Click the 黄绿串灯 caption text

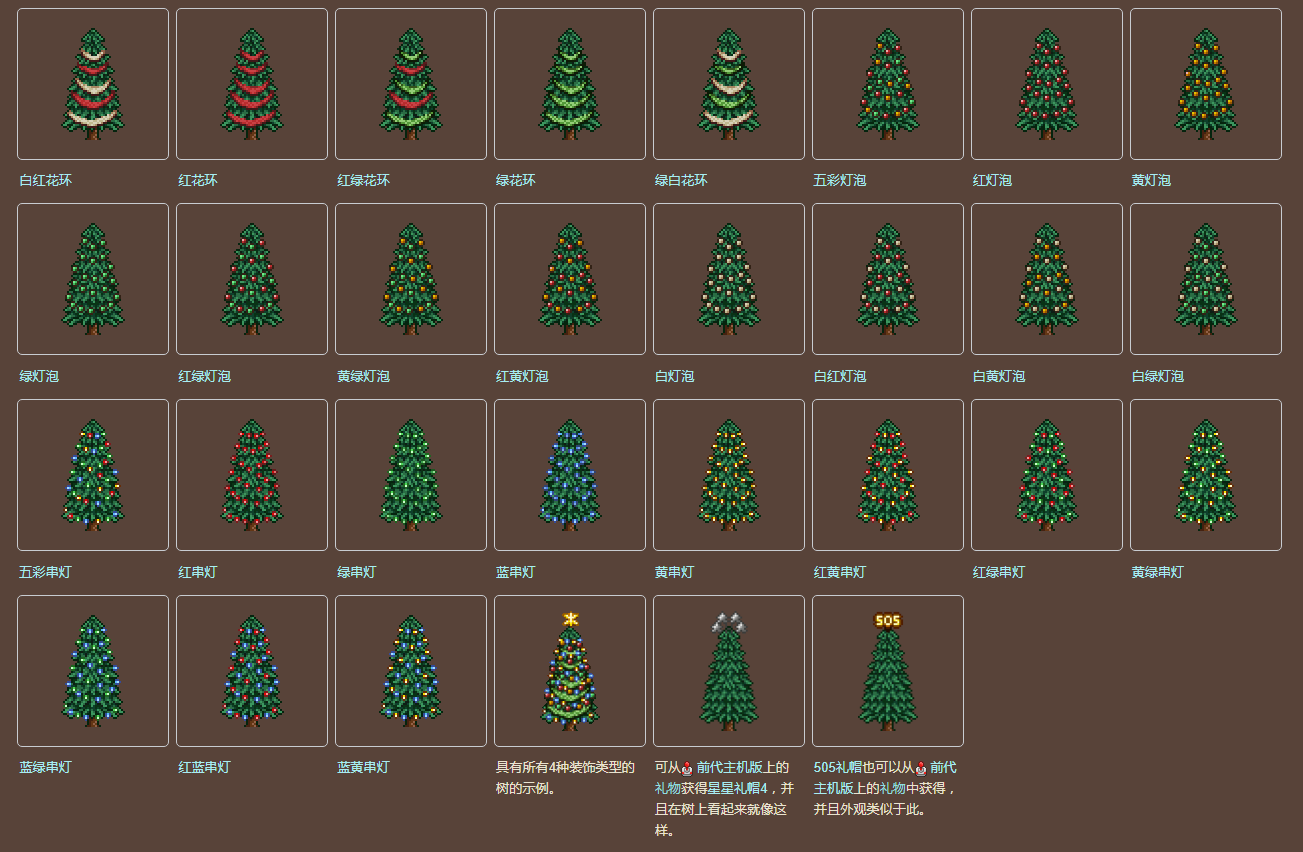pyautogui.click(x=1158, y=573)
